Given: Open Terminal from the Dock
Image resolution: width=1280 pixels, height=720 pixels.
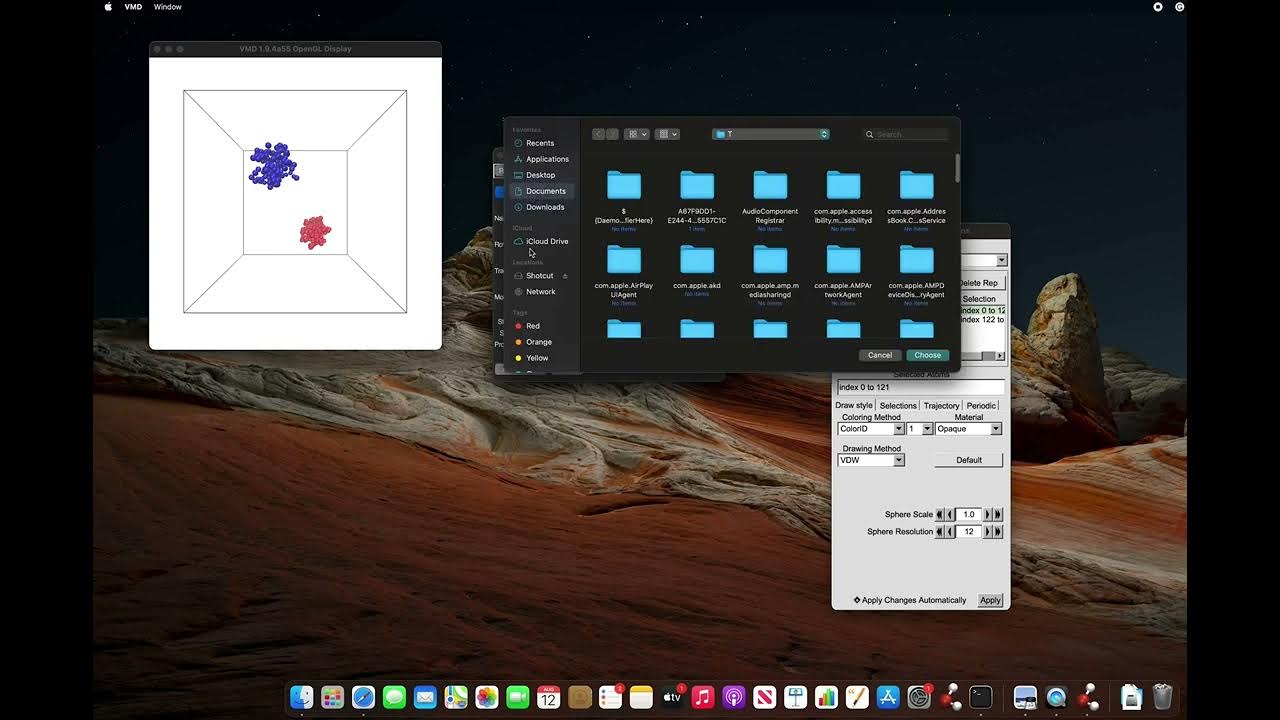Looking at the screenshot, I should coord(981,697).
